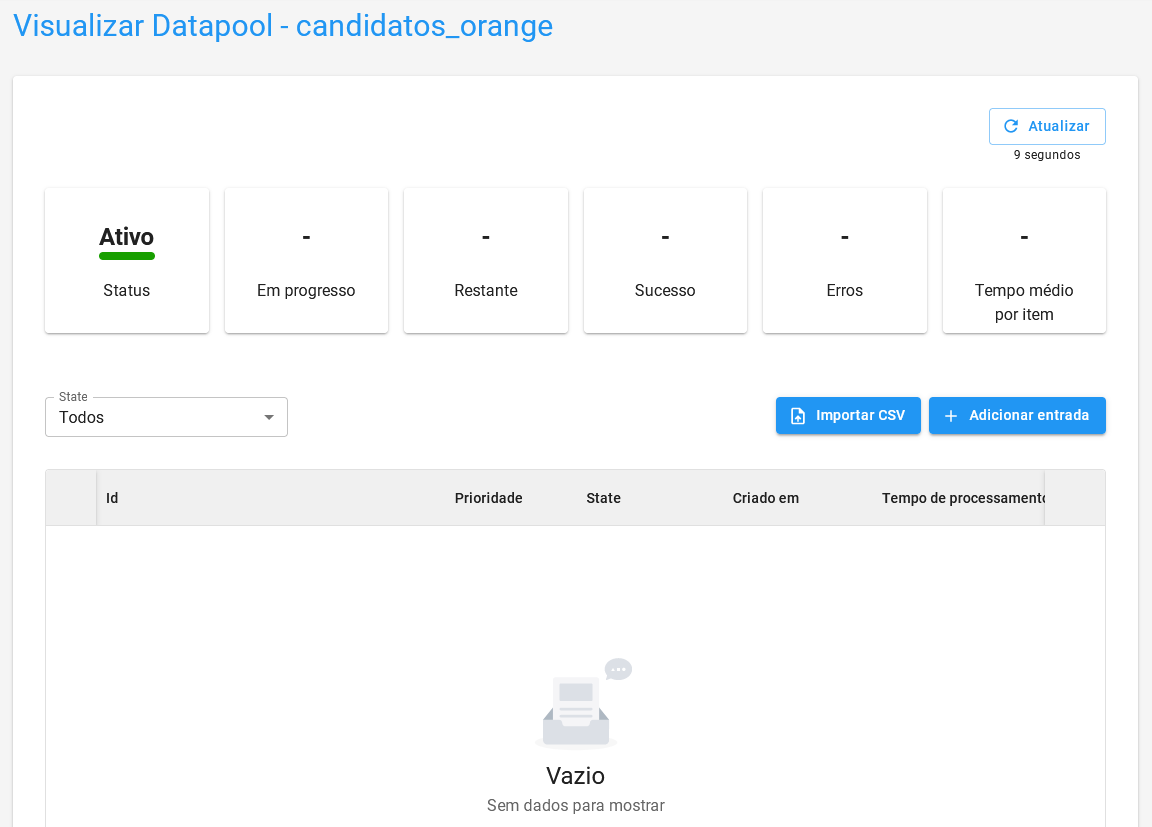Screen dimensions: 1152x827
Task: Click the Sucesso status card
Action: click(x=665, y=260)
